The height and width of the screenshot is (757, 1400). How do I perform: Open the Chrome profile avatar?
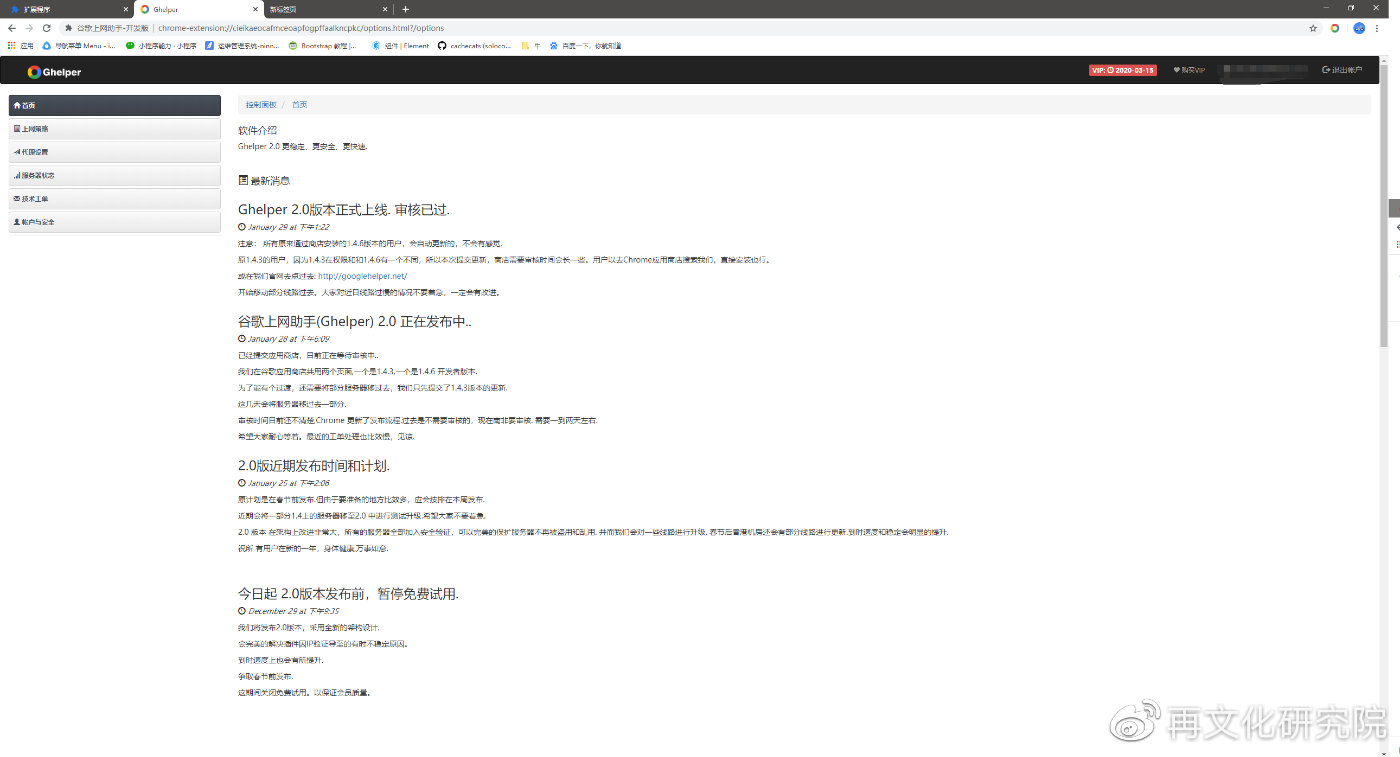click(1359, 28)
